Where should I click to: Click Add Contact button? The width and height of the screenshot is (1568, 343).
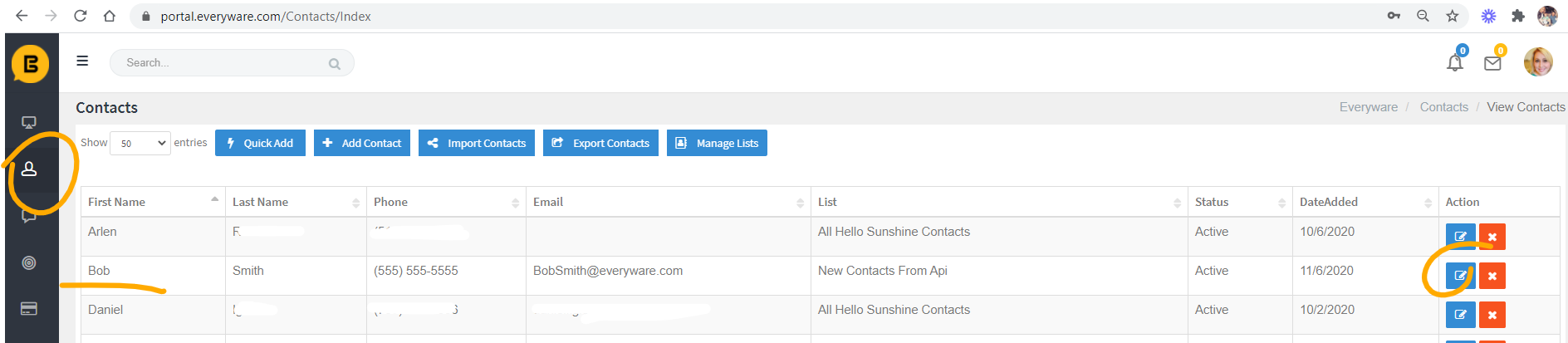click(362, 143)
